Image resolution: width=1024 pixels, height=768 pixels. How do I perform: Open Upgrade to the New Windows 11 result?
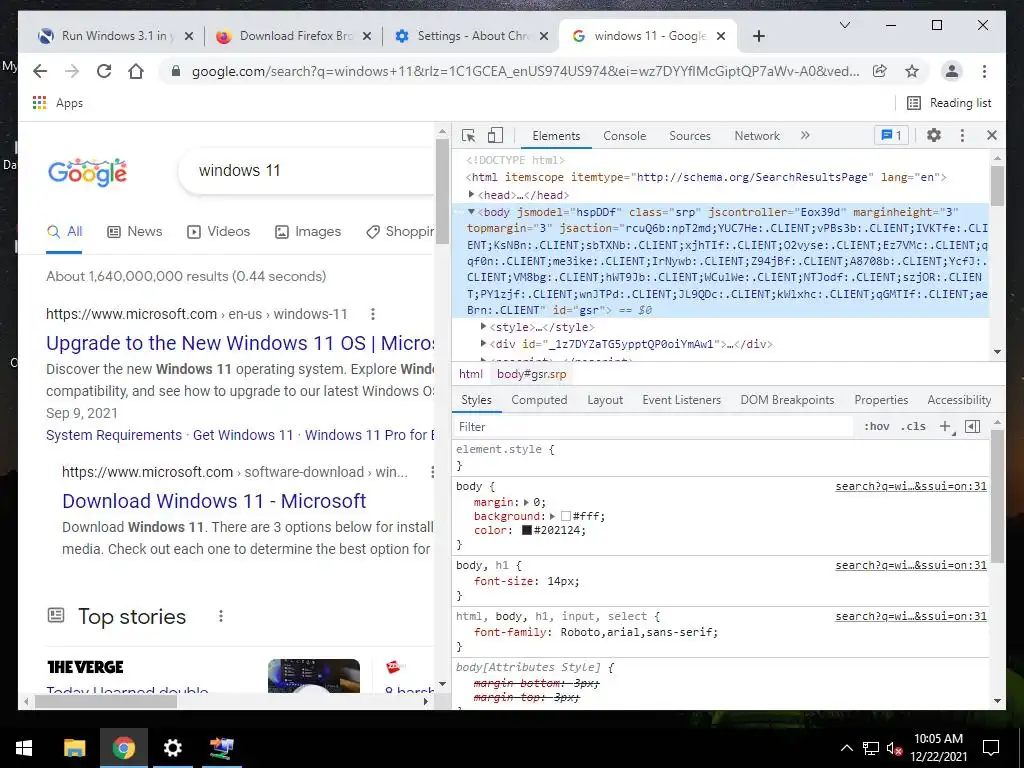[x=240, y=343]
